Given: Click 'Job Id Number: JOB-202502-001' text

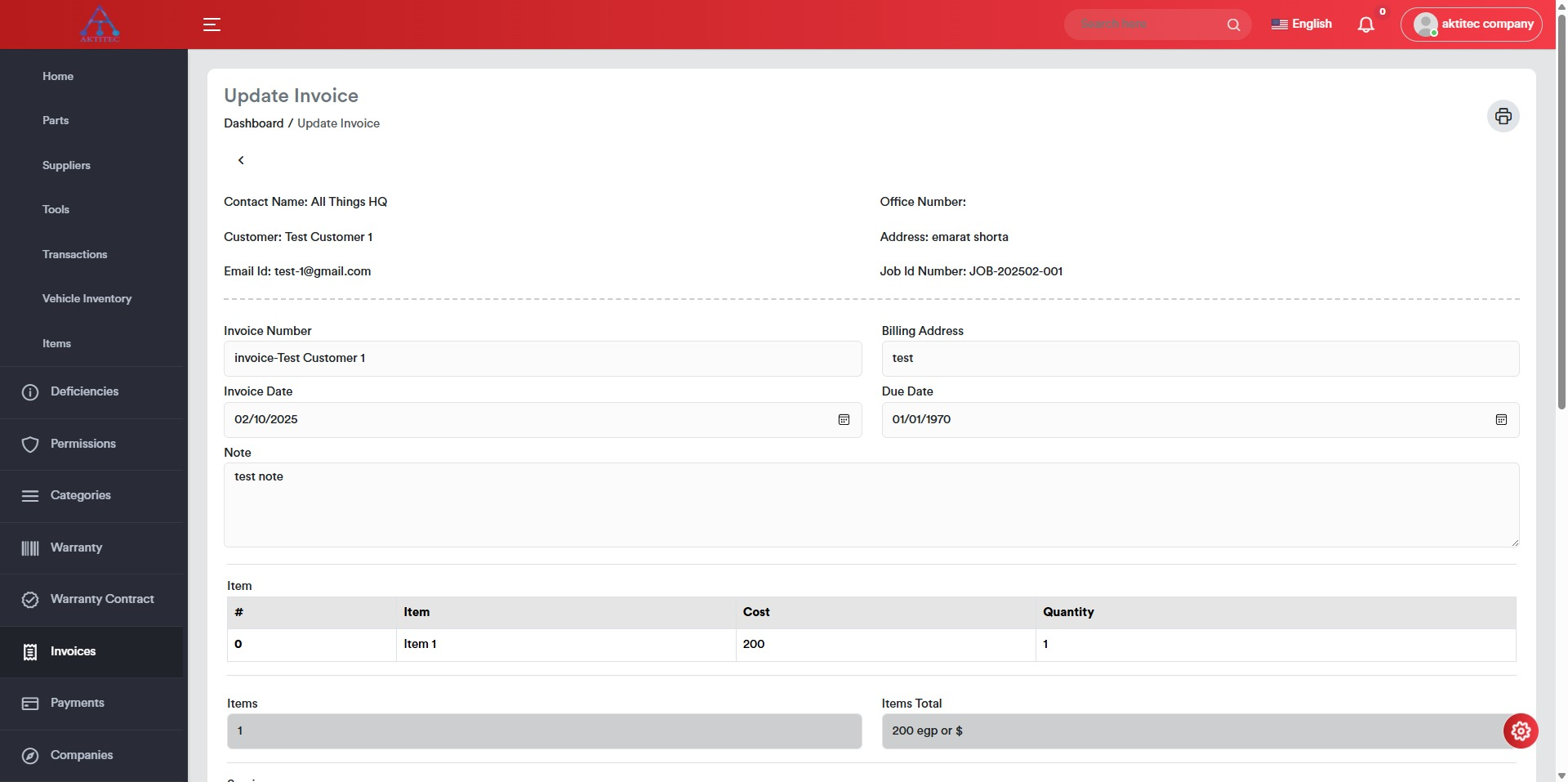Looking at the screenshot, I should click(x=971, y=271).
